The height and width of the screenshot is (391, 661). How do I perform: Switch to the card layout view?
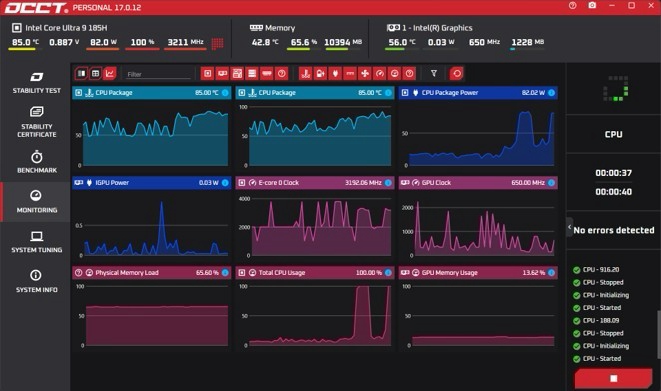coord(81,74)
